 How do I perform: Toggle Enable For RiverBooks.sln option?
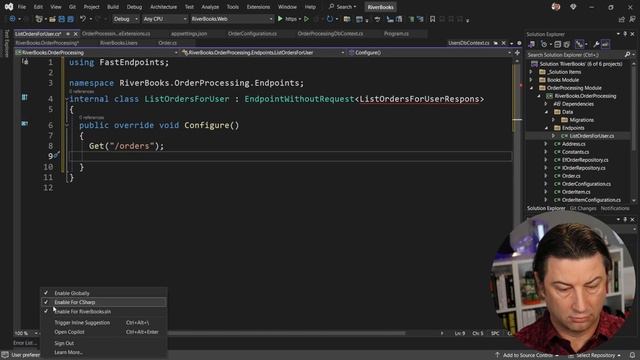[x=104, y=311]
